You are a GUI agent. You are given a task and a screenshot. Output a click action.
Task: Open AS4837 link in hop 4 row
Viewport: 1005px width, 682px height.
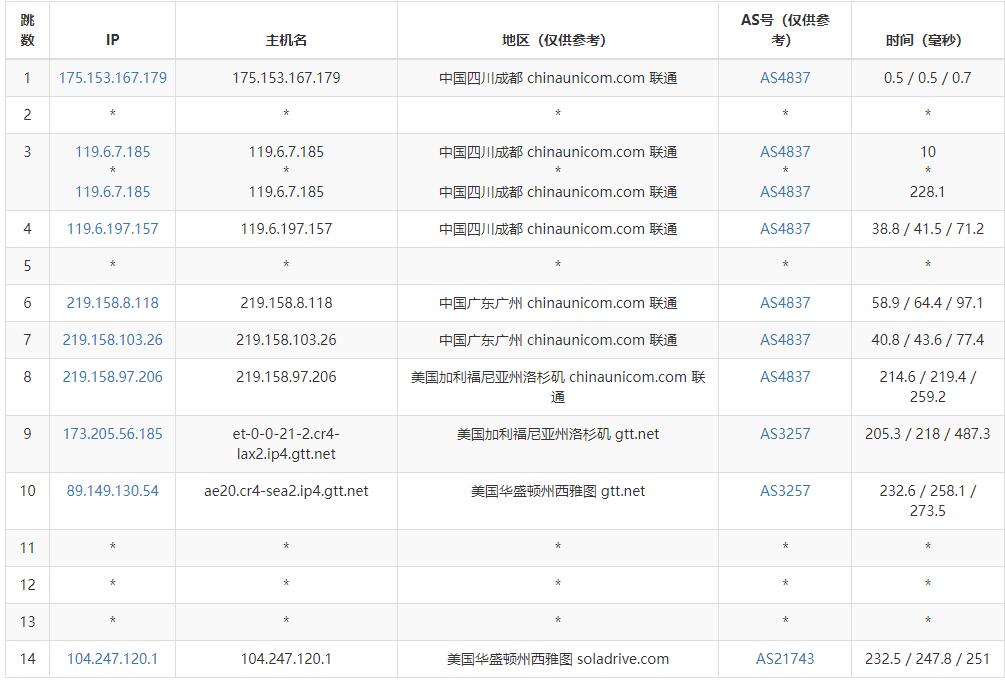(x=785, y=229)
